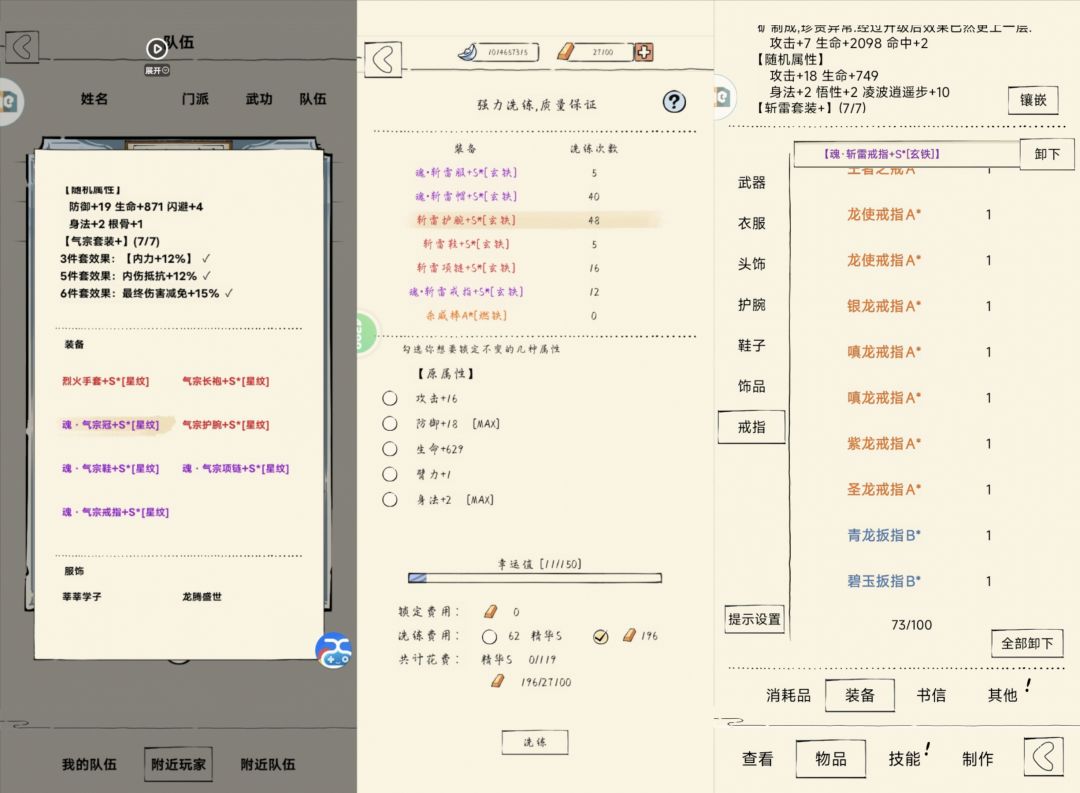Screen dimensions: 1080x793
Task: Choose the 62 精华S refinement cost option
Action: click(x=489, y=636)
